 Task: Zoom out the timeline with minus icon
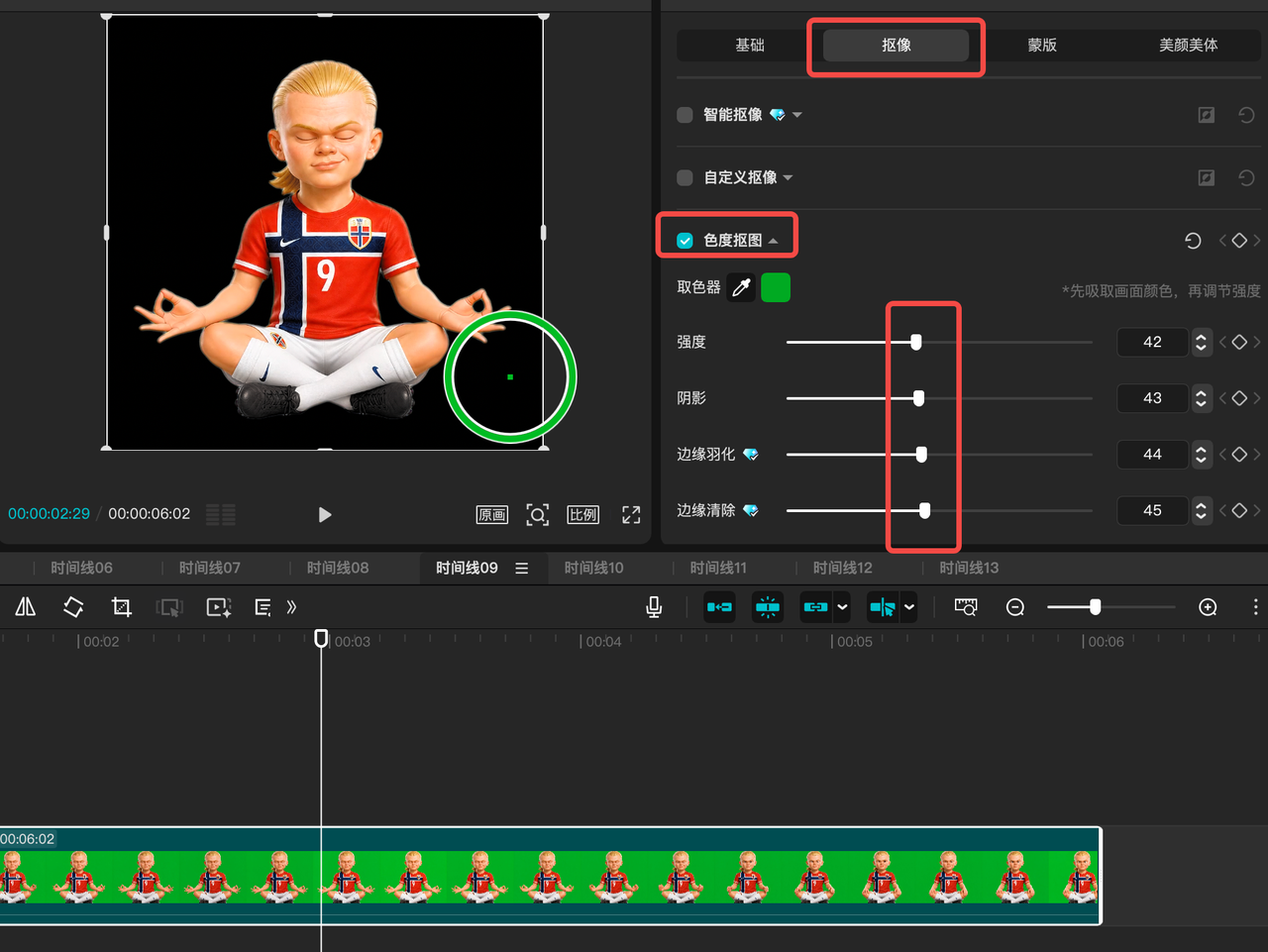(x=1015, y=607)
